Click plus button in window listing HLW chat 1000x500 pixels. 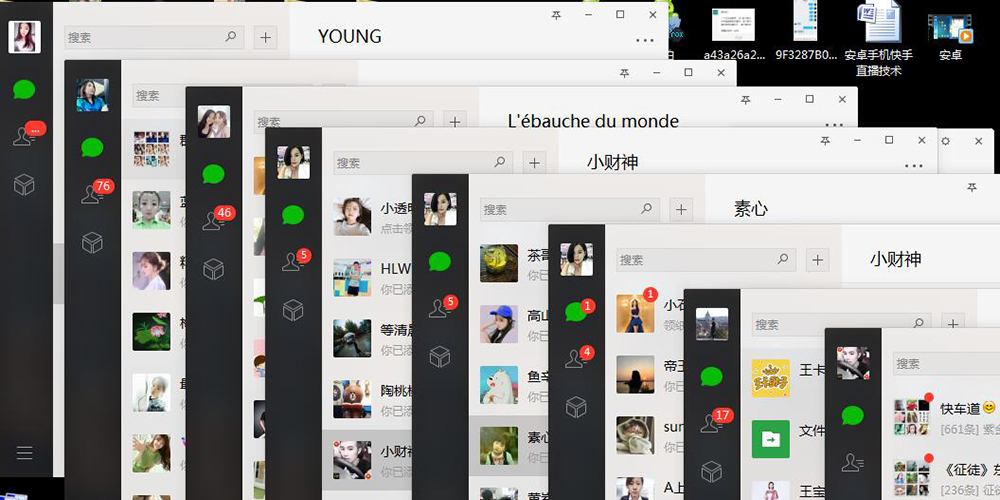click(534, 163)
